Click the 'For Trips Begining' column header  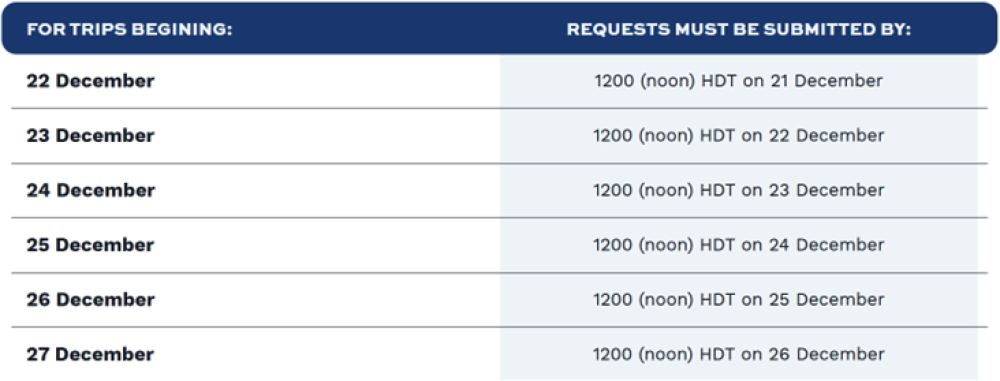pyautogui.click(x=129, y=30)
